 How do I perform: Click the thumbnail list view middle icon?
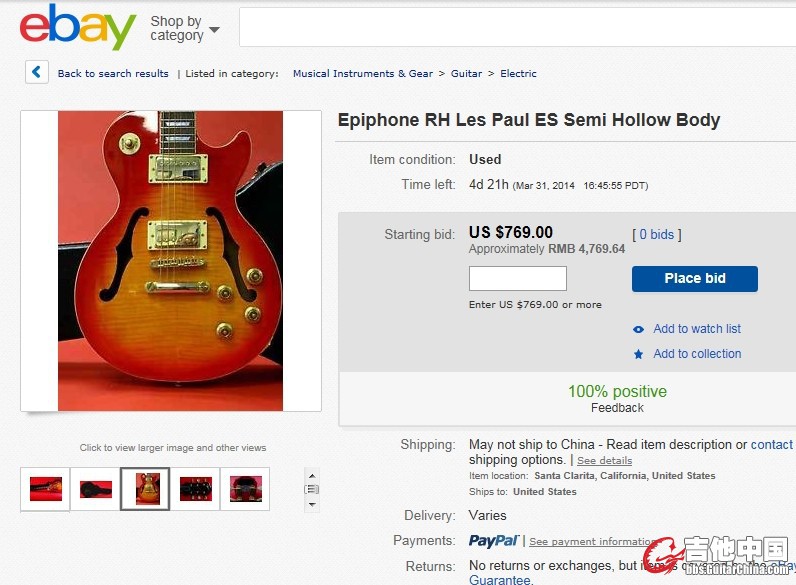312,490
